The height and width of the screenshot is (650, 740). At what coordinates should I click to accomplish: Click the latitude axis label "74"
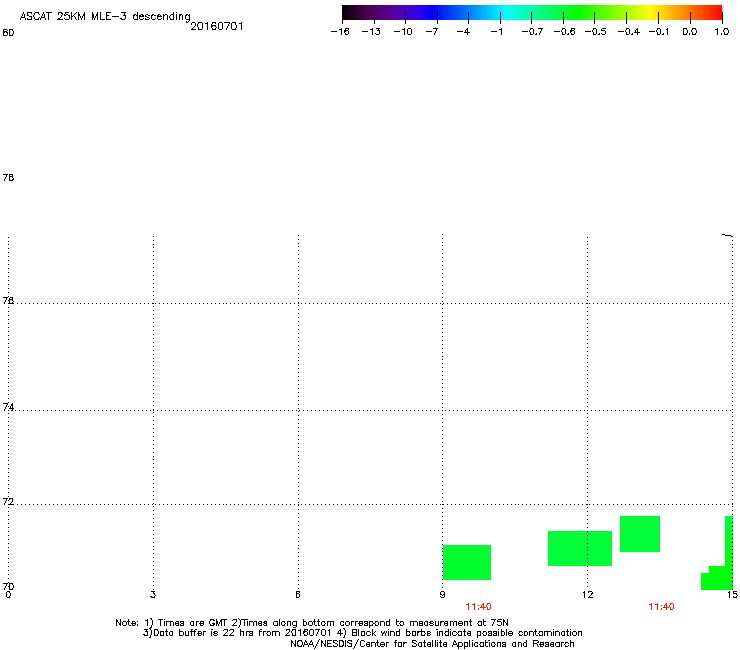tap(8, 407)
